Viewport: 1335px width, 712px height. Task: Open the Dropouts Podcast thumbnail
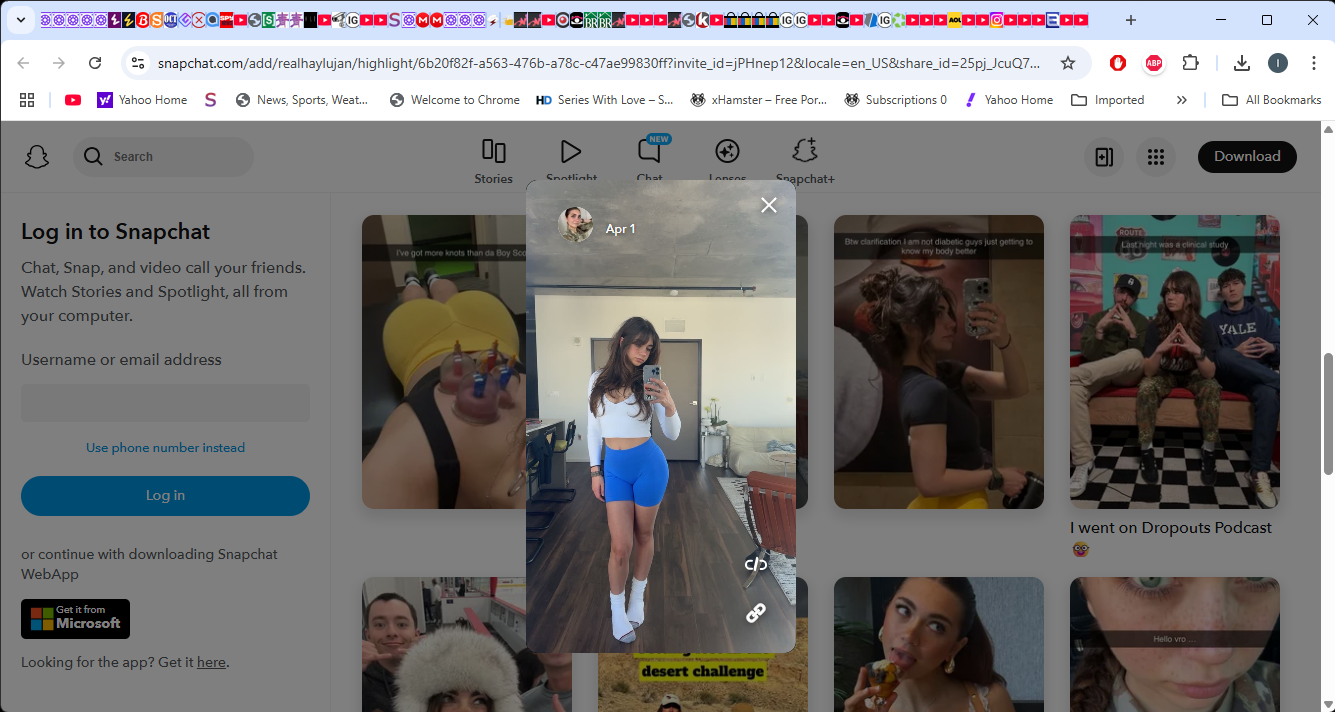[1174, 362]
